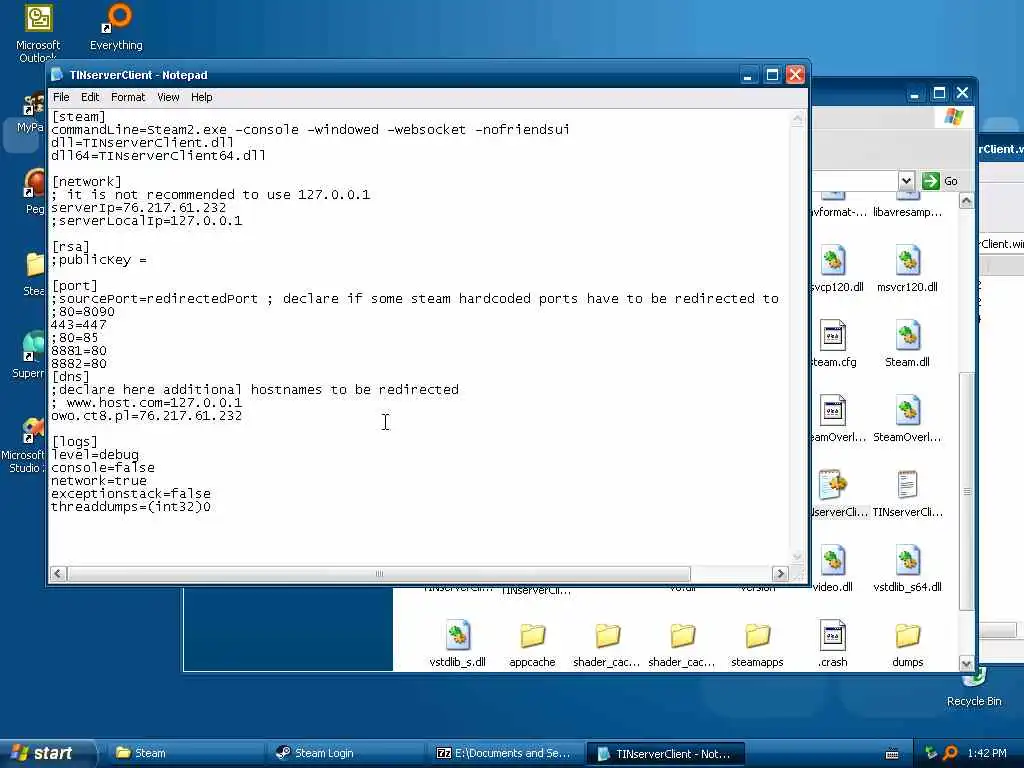Viewport: 1024px width, 768px height.
Task: Open the View menu in Notepad
Action: (x=168, y=97)
